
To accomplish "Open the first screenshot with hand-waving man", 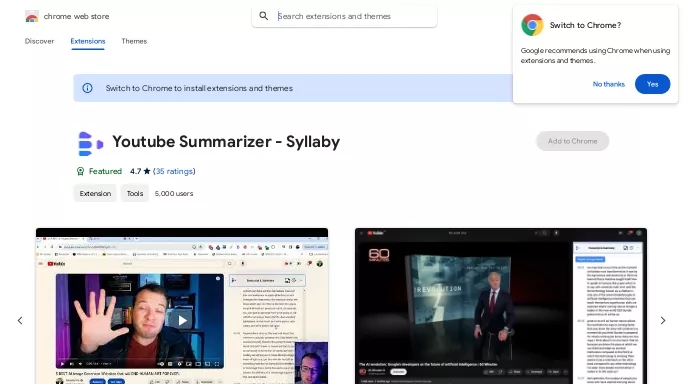I will [x=182, y=306].
